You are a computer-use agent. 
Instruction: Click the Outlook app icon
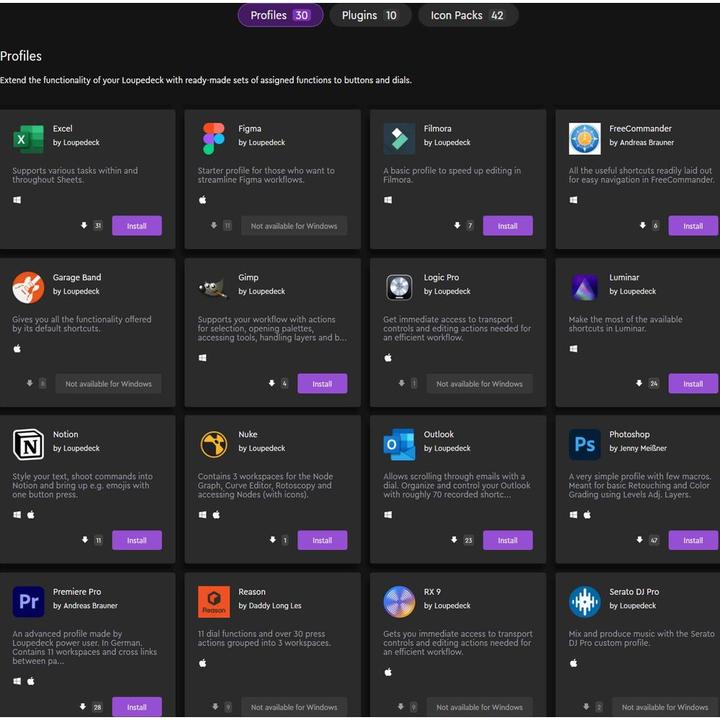pyautogui.click(x=399, y=444)
